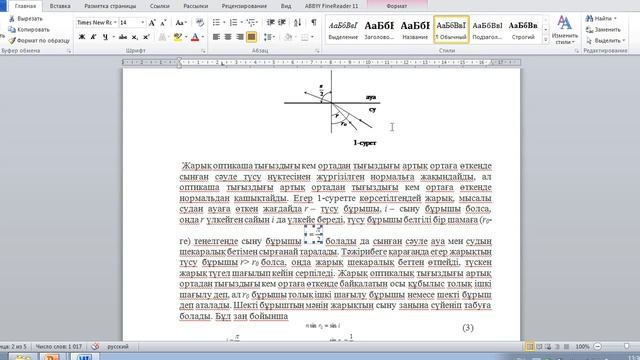Apply the Строгий style
Viewport: 640px width, 360px height.
tap(523, 30)
